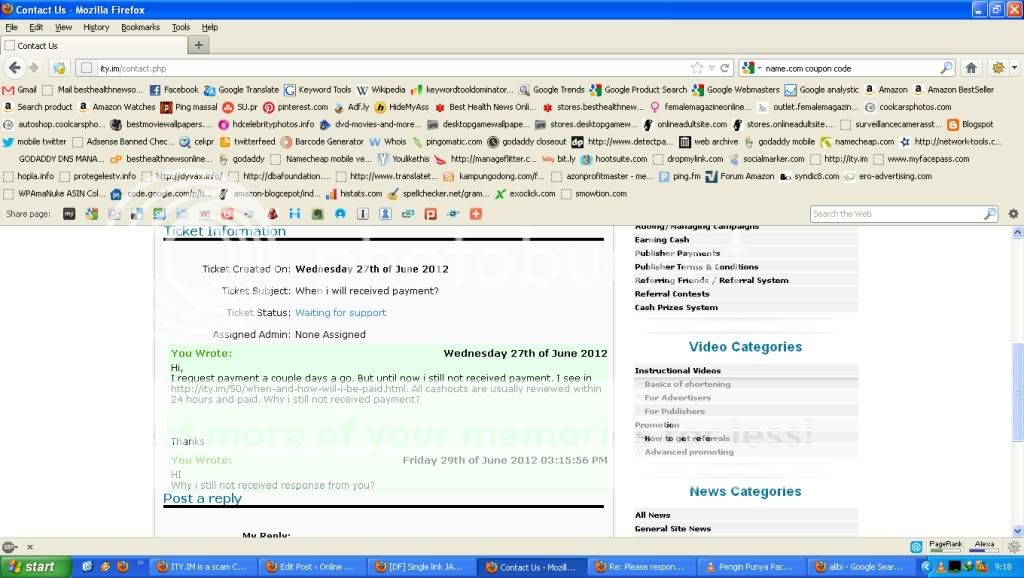This screenshot has height=578, width=1024.
Task: Click the magnifier in Search the Web box
Action: [990, 214]
